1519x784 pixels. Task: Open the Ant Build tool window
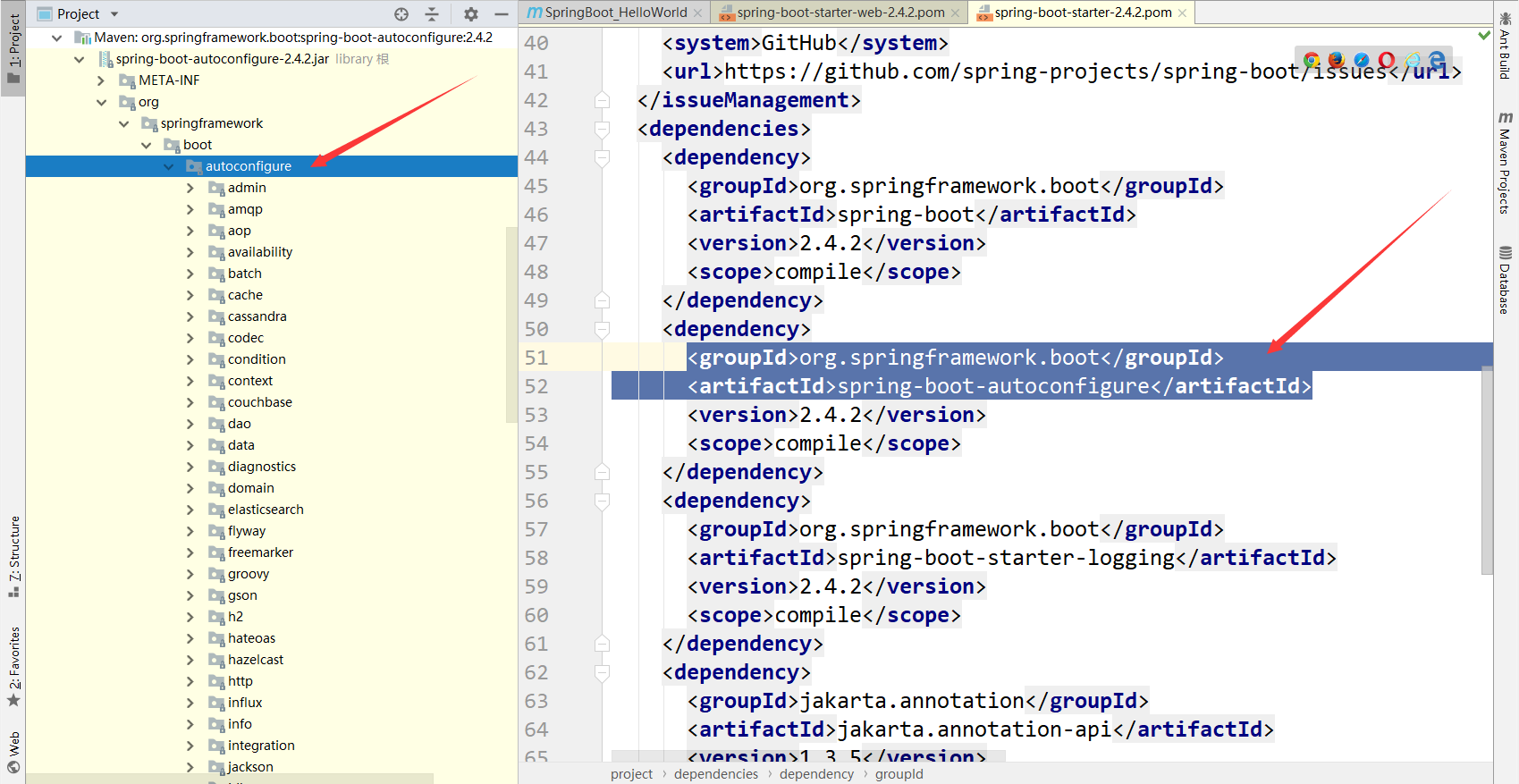click(1505, 46)
